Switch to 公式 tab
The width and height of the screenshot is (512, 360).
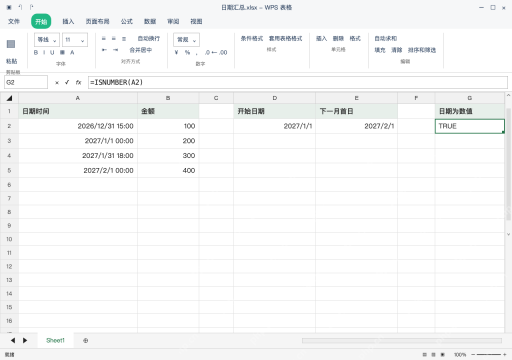click(x=127, y=21)
